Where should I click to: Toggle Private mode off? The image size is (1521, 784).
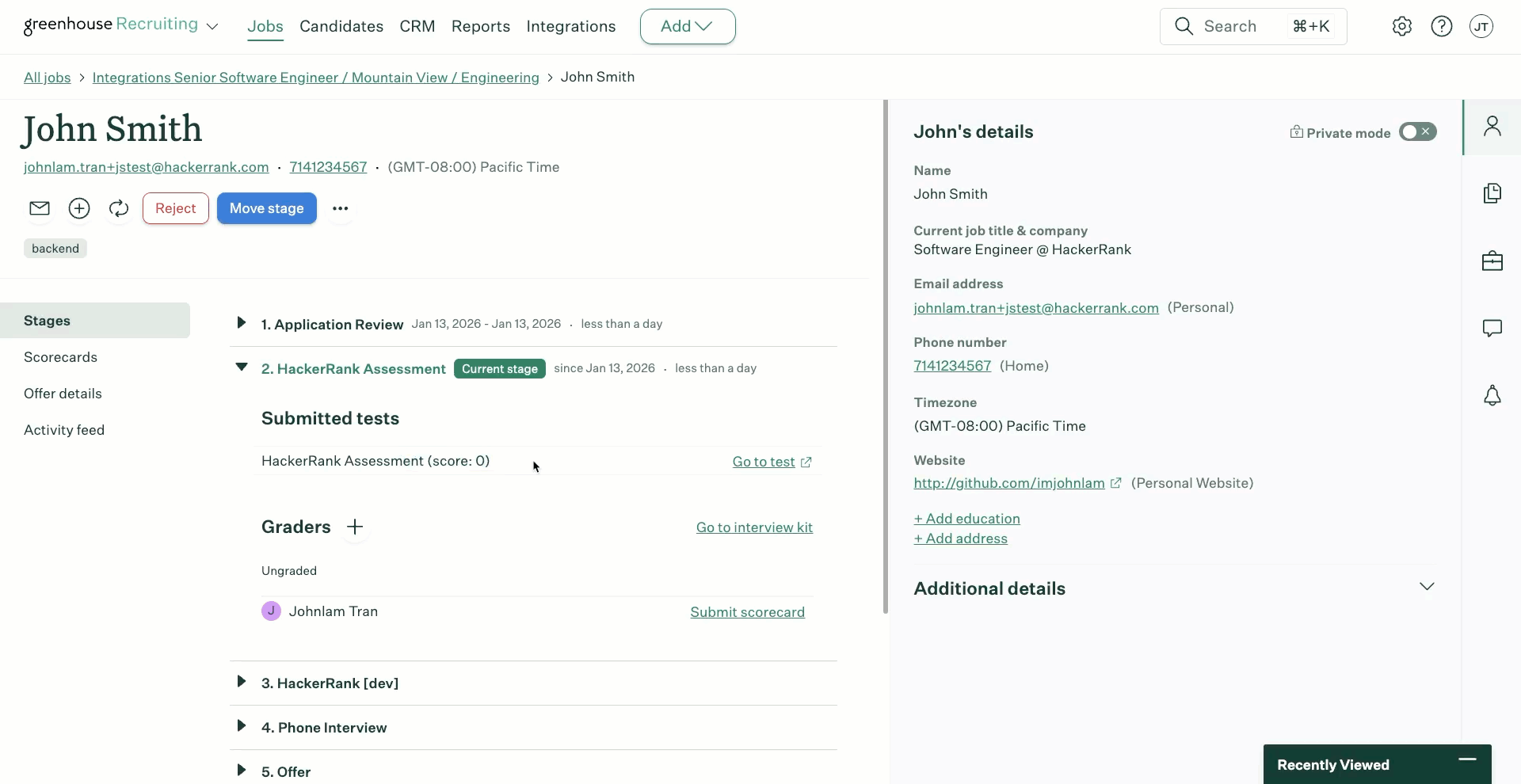(x=1417, y=131)
